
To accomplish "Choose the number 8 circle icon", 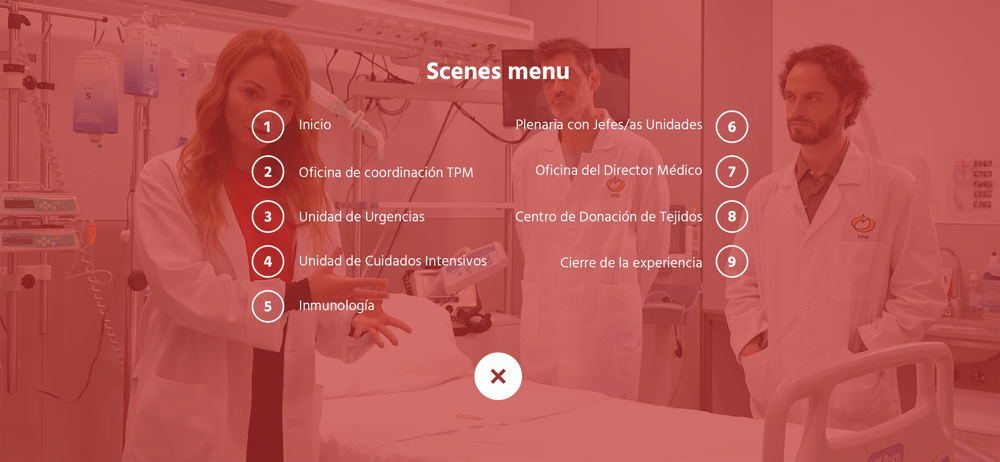I will (x=732, y=216).
